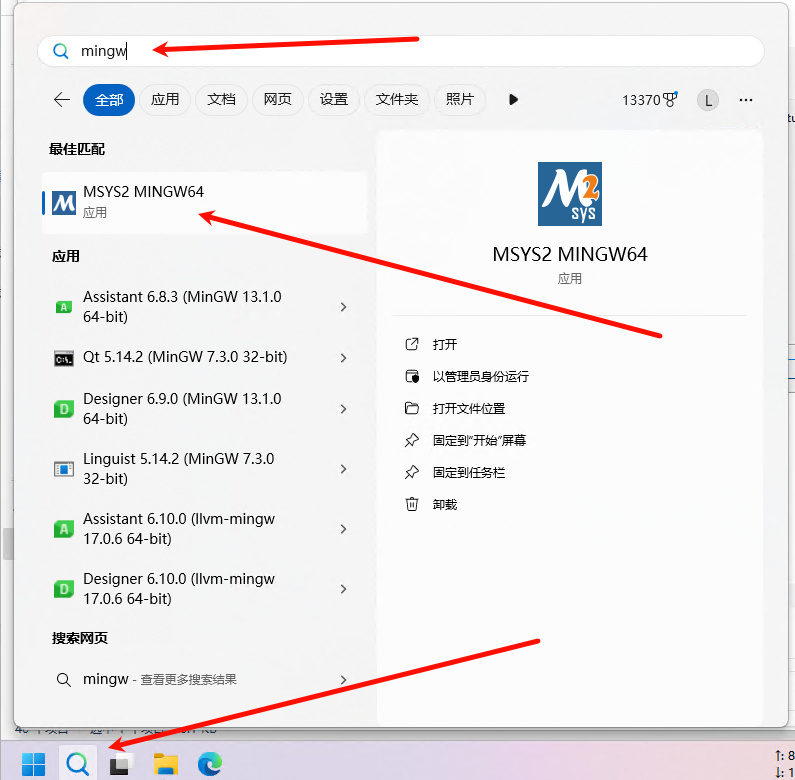Select Linguist 5.14.2 (MinGW 7.3.0 32-bit) text

(178, 469)
